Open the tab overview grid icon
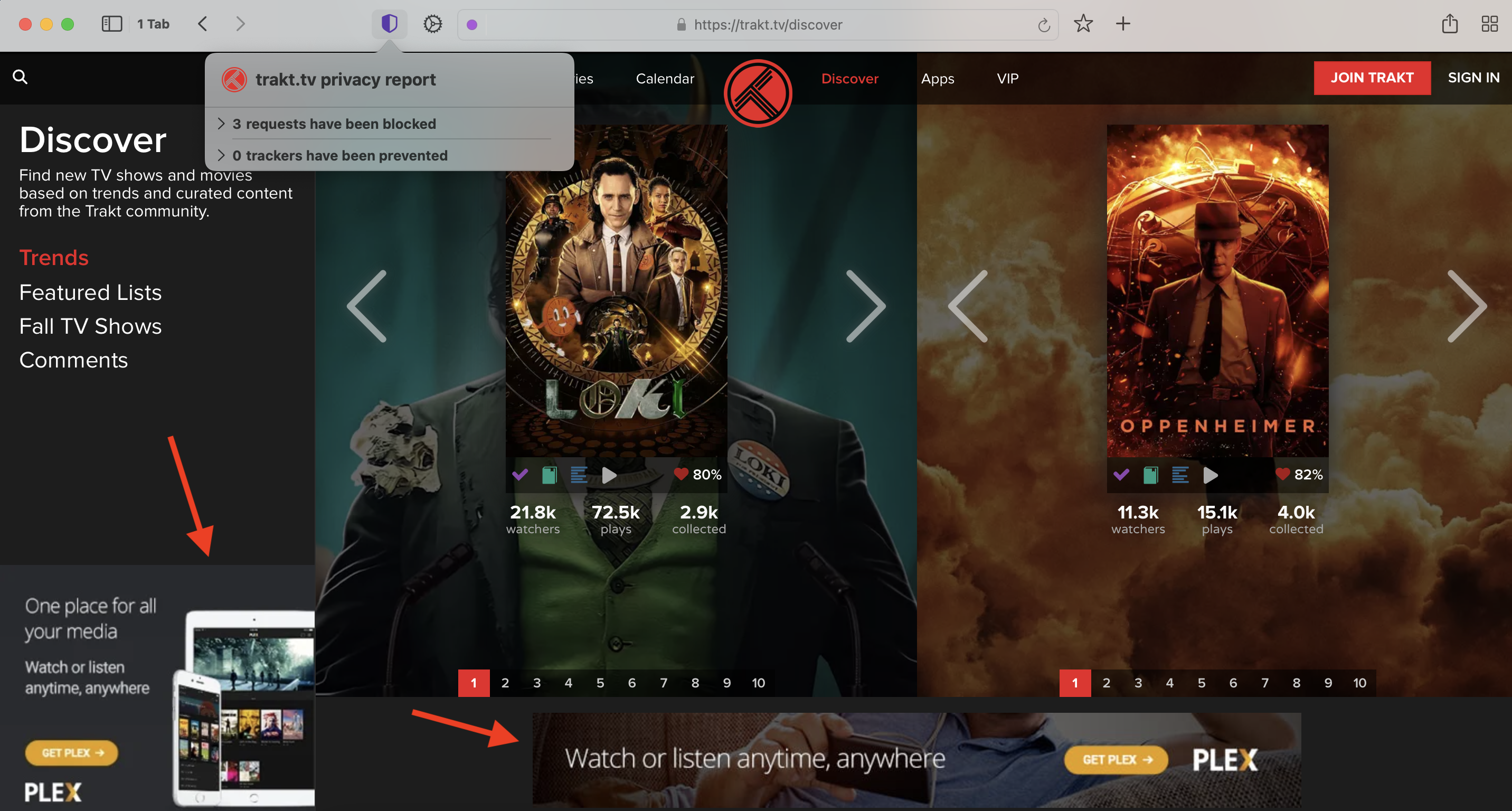 tap(1489, 24)
